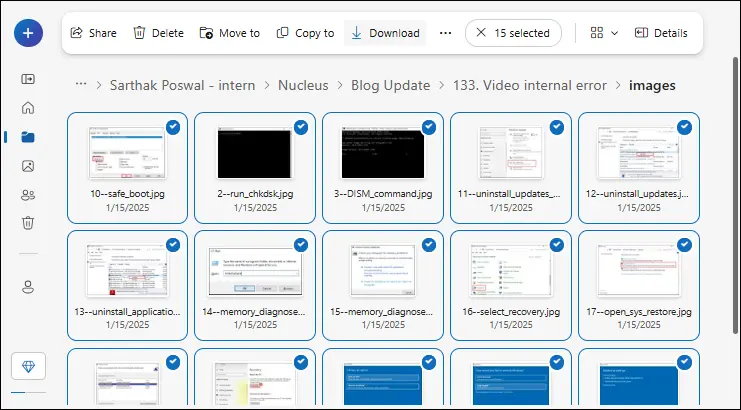The width and height of the screenshot is (741, 410).
Task: Deselect checkbox on 11--uninstall_updates file
Action: [x=557, y=128]
